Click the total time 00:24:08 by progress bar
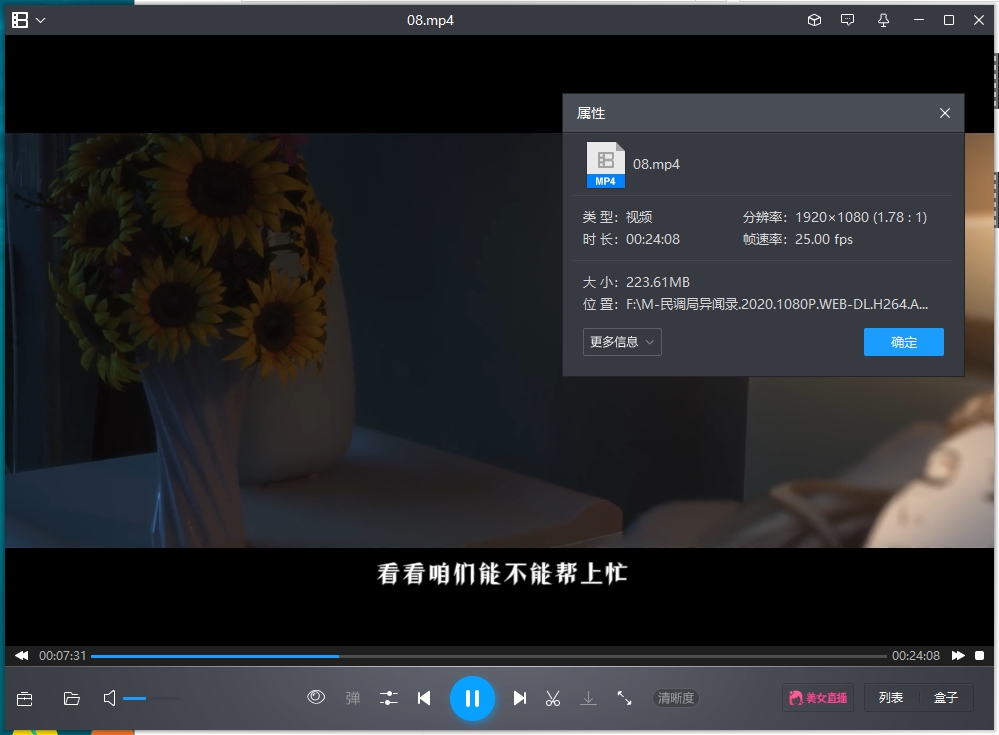 pyautogui.click(x=916, y=655)
